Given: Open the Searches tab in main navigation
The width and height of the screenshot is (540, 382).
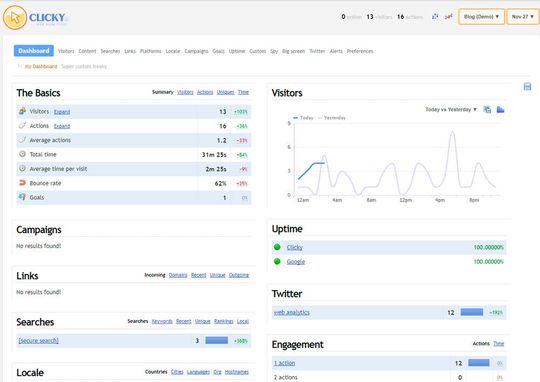Looking at the screenshot, I should pyautogui.click(x=110, y=51).
